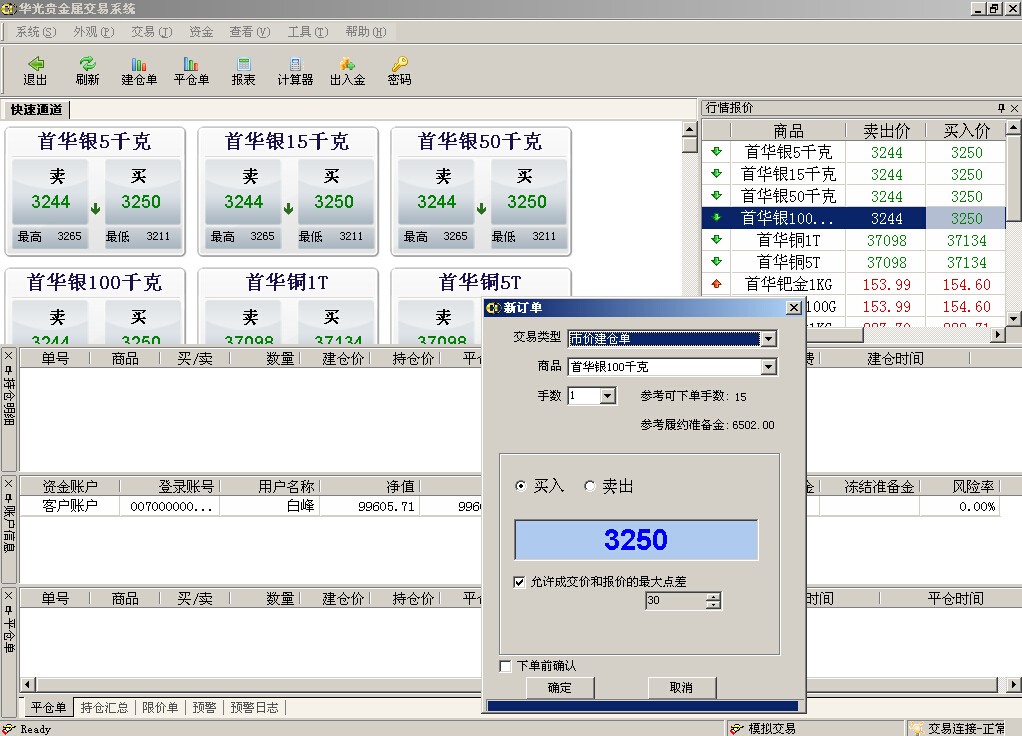Open the 建仓单 open-position toolbar icon
The image size is (1022, 736).
[139, 70]
